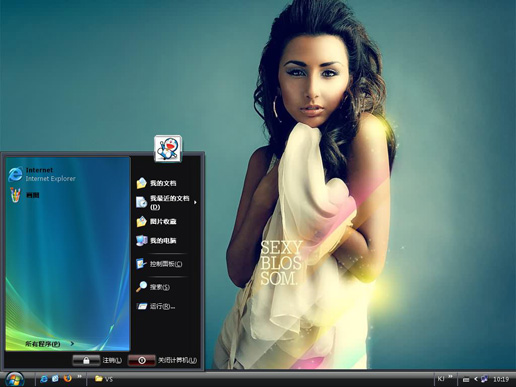Click the 控制面板 icon

click(x=141, y=264)
